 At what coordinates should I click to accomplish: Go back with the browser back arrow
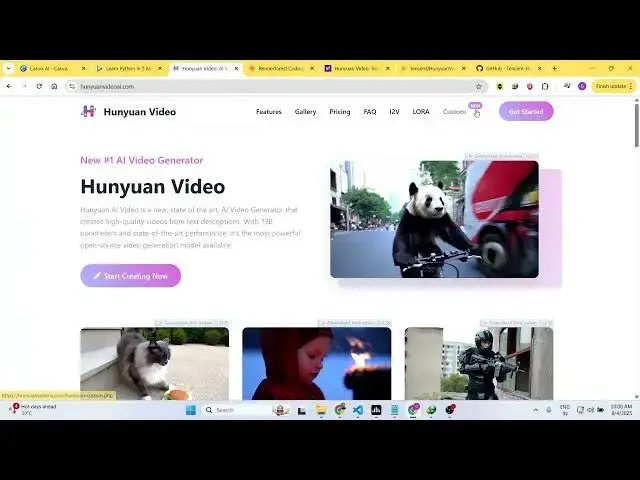click(x=9, y=87)
